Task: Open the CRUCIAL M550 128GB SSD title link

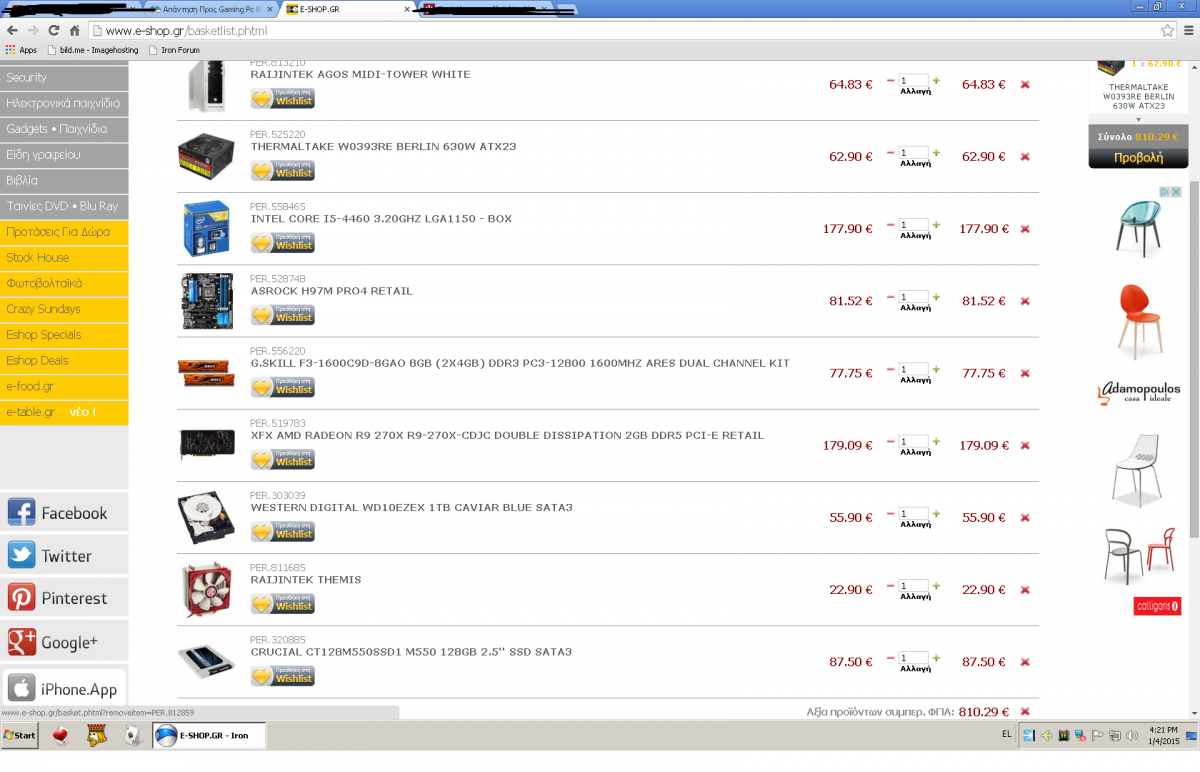Action: [x=411, y=652]
